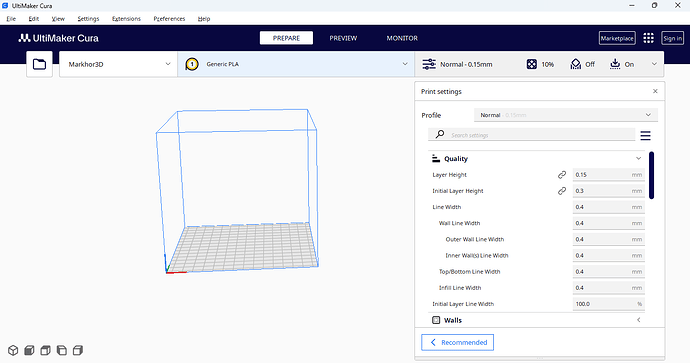Click the Search settings field
Viewport: 690px width, 363px height.
pos(532,135)
